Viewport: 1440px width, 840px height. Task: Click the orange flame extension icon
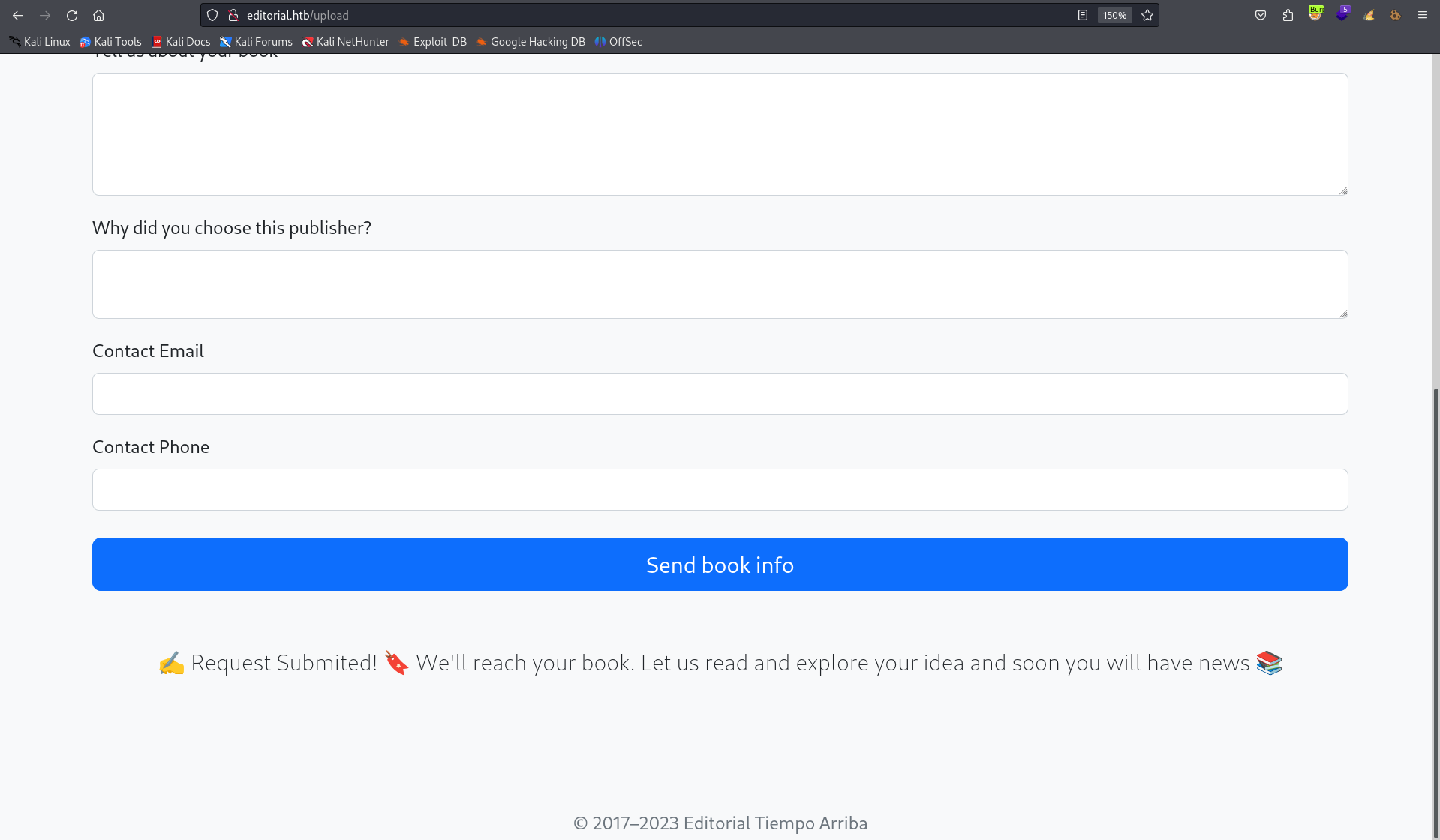(x=1369, y=15)
